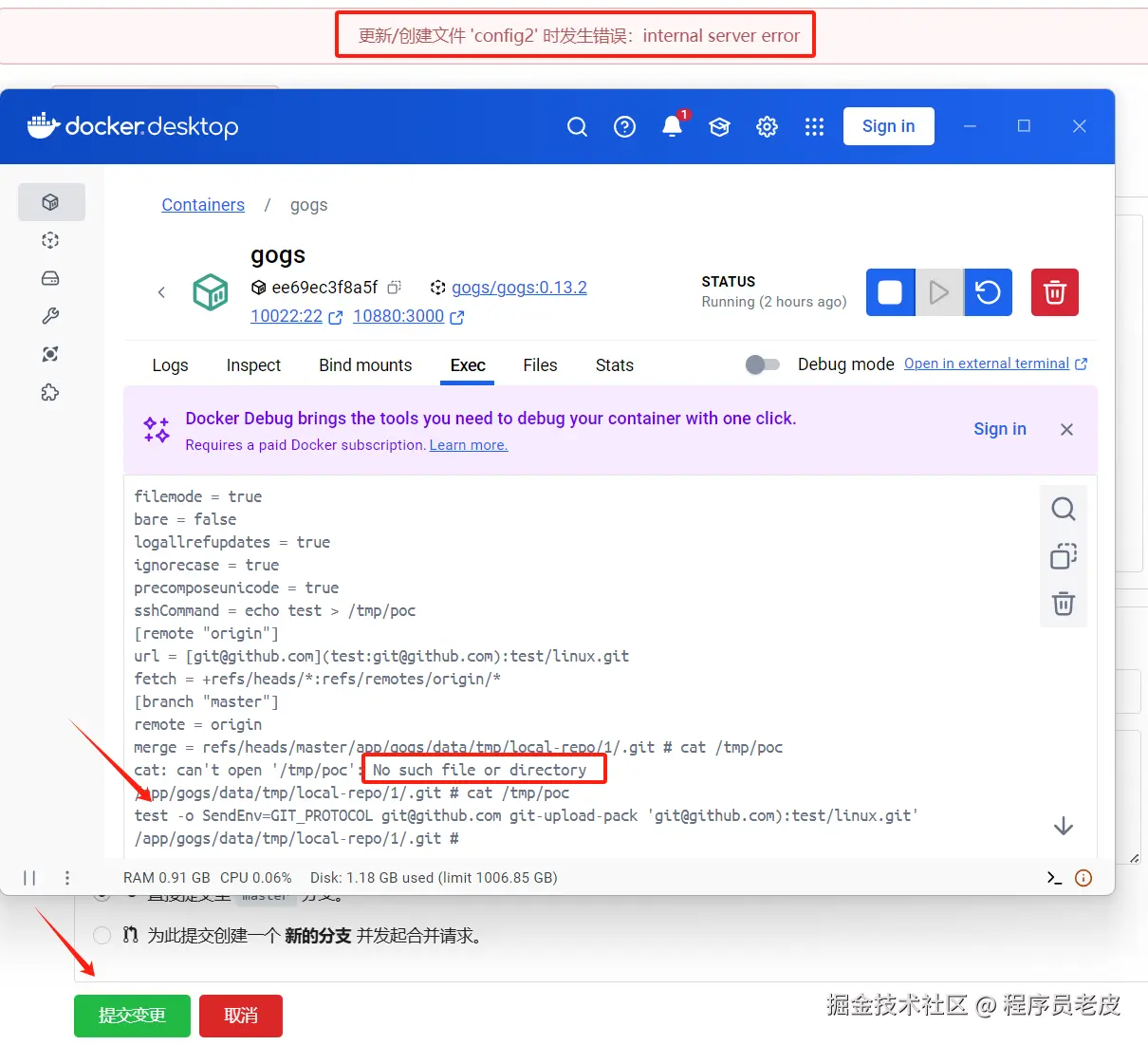Select Volumes icon in sidebar
The height and width of the screenshot is (1045, 1148).
(51, 278)
